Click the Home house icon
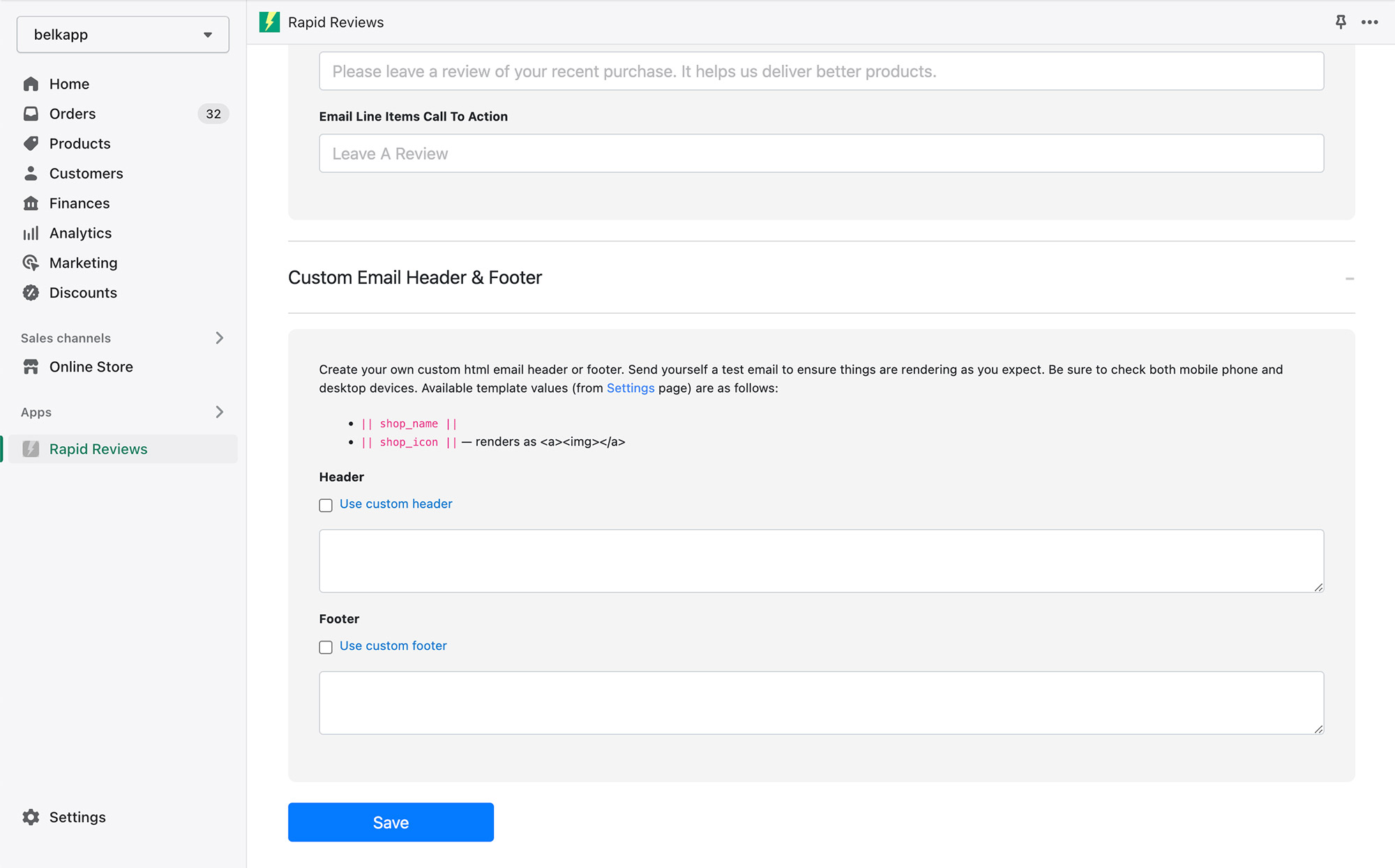Image resolution: width=1395 pixels, height=868 pixels. click(x=31, y=84)
